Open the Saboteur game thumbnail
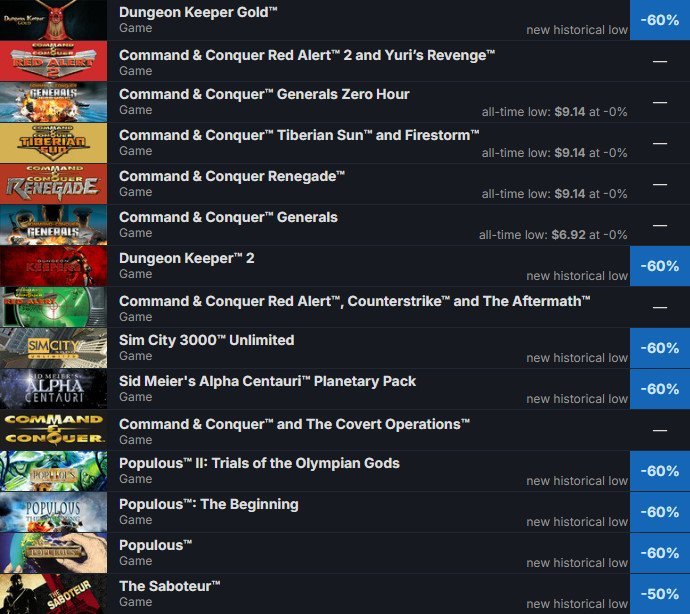Viewport: 690px width, 614px height. click(x=53, y=594)
